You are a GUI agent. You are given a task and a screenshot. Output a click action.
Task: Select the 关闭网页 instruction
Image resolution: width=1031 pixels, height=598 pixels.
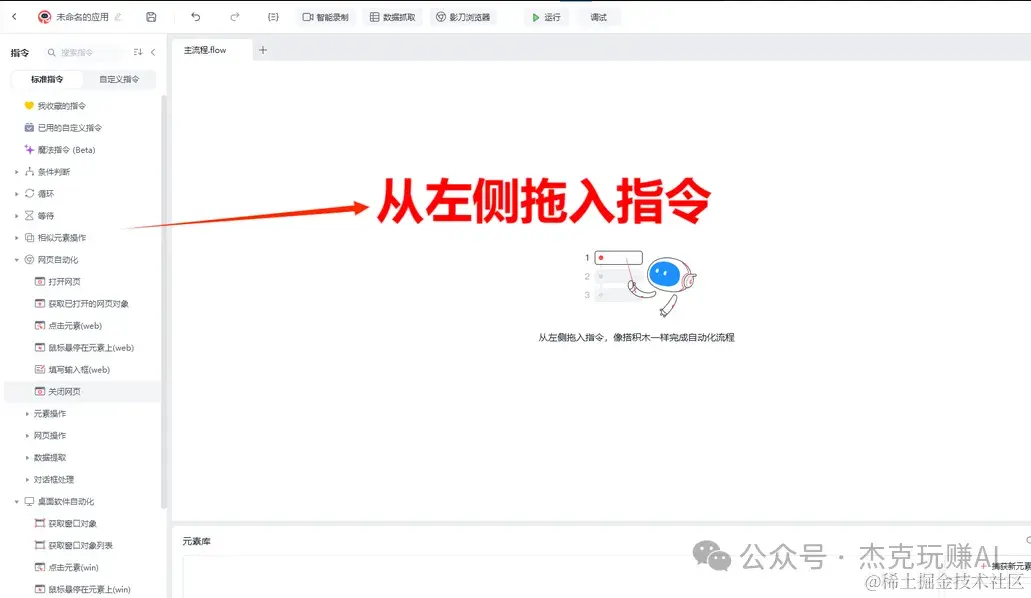[64, 391]
